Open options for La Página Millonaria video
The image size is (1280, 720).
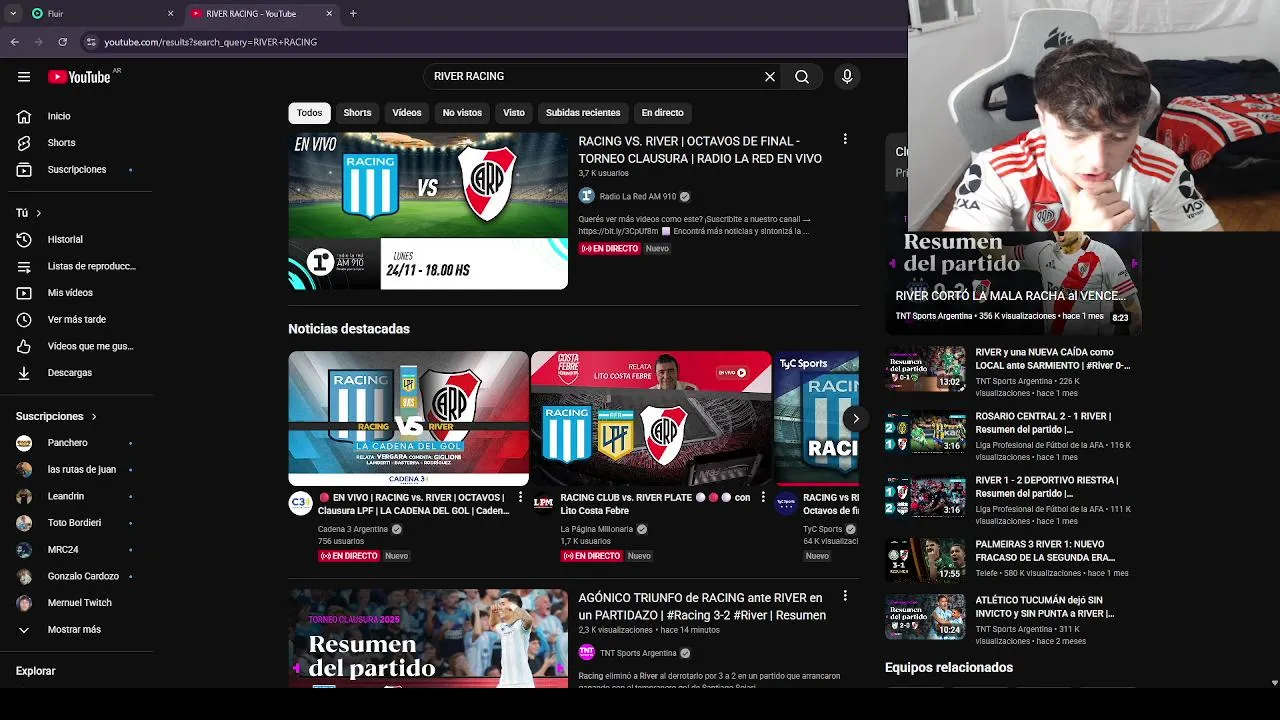(x=763, y=497)
